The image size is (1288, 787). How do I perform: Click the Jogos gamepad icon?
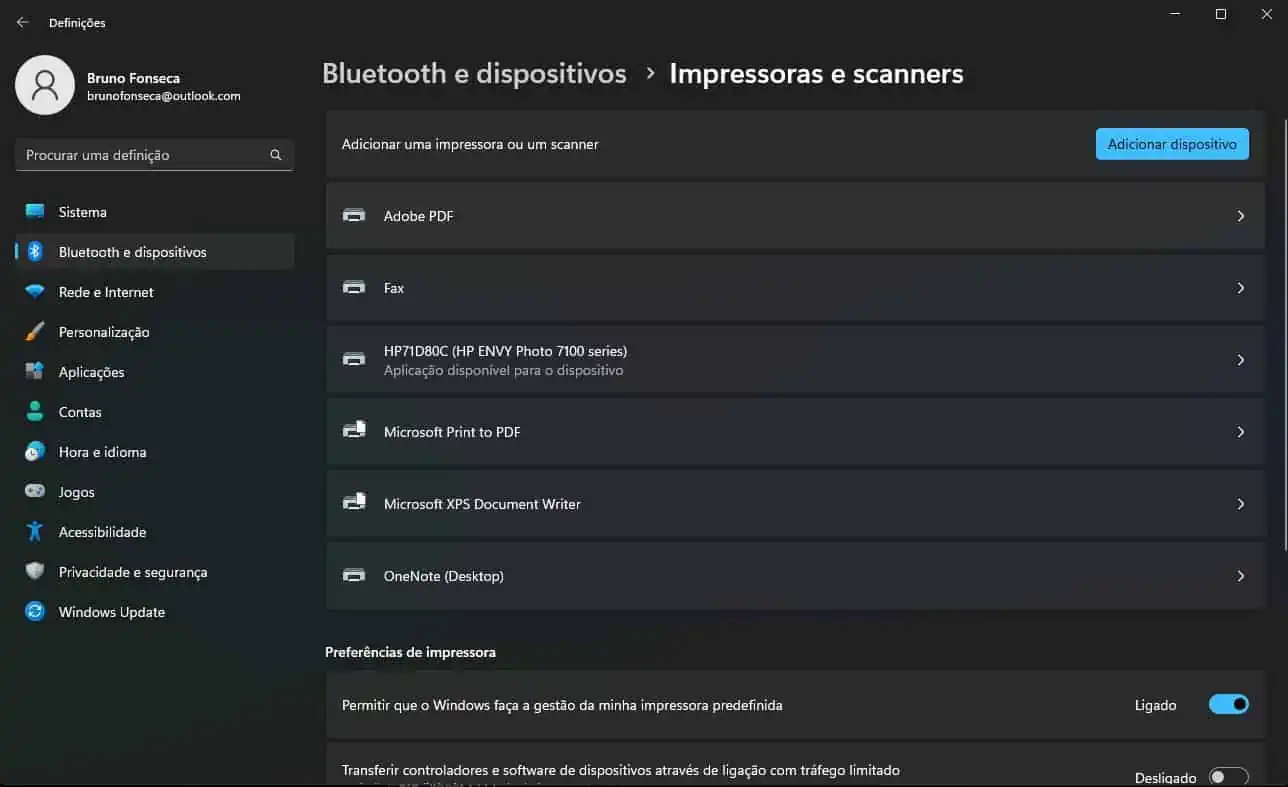coord(35,492)
